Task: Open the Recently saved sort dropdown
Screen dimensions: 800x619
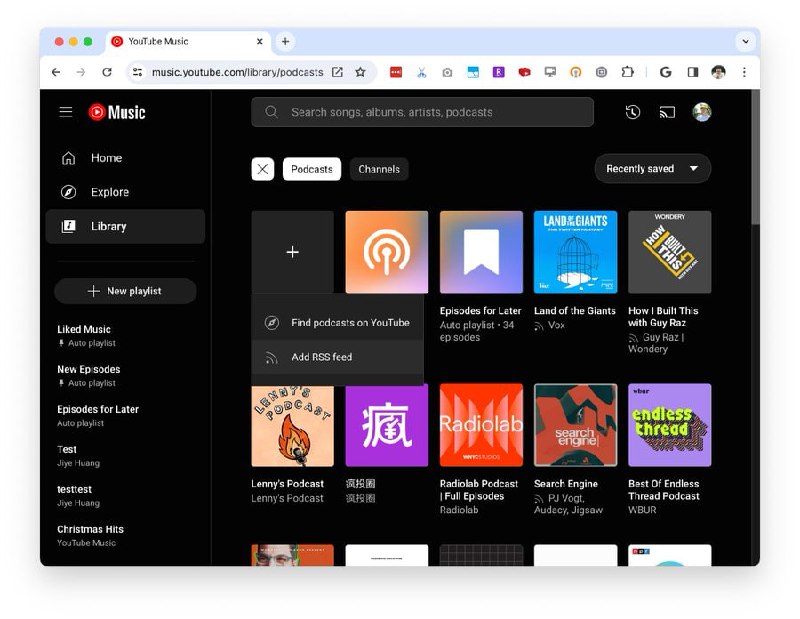Action: [652, 169]
